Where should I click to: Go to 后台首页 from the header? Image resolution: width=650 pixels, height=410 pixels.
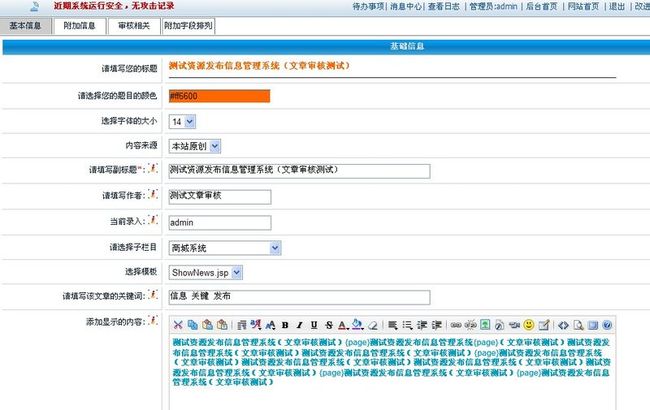tap(541, 6)
